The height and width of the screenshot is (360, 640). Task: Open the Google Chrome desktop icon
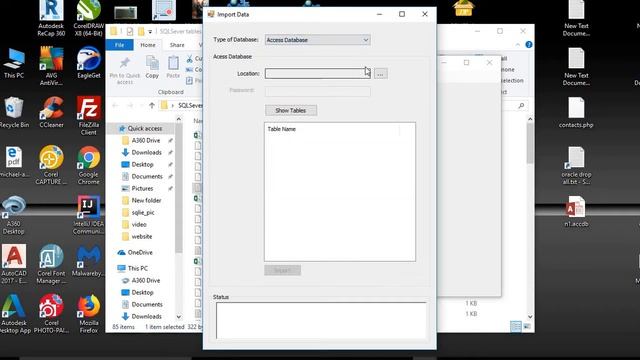(89, 165)
